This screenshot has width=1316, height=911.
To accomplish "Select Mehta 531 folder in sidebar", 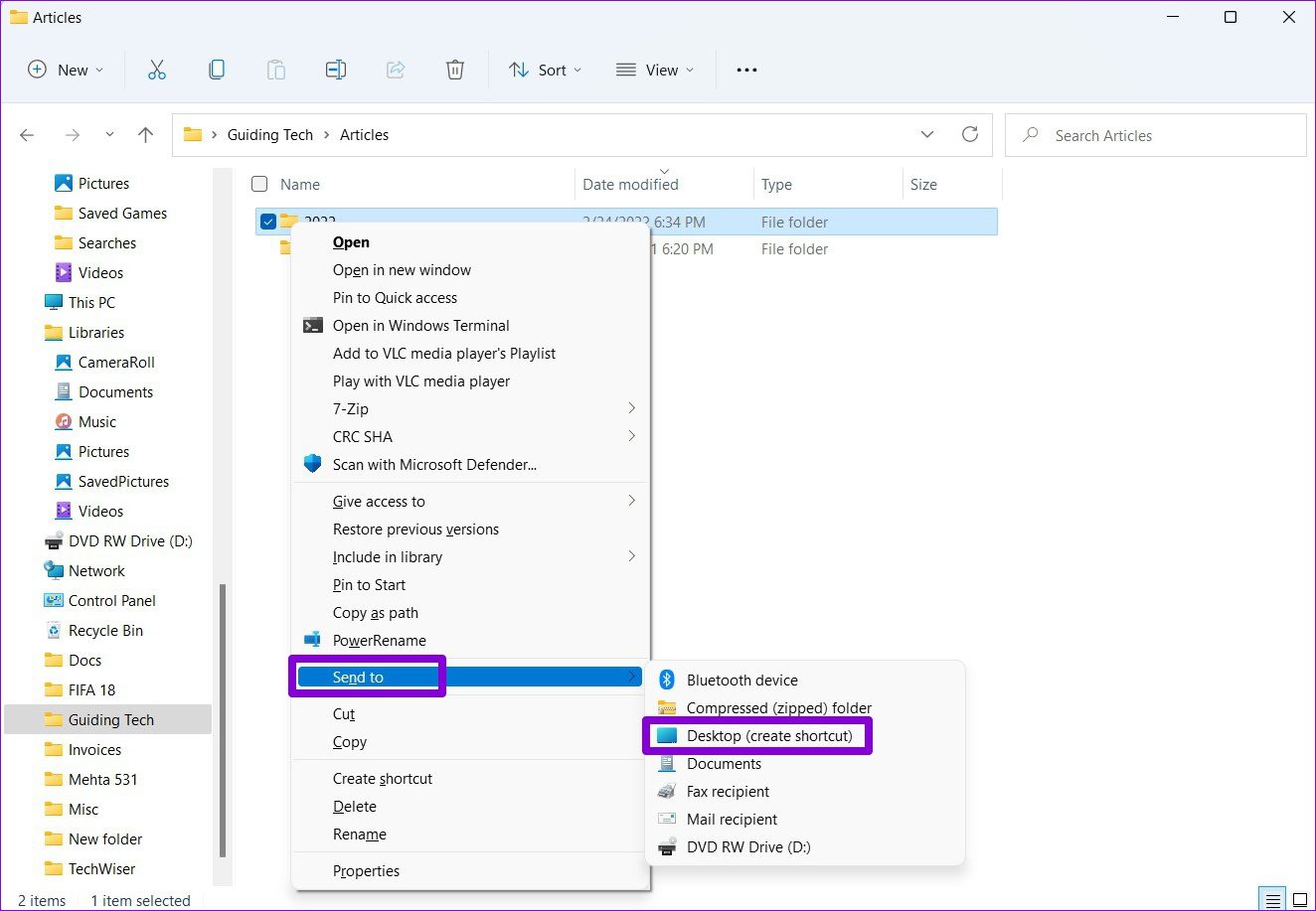I will coord(102,779).
